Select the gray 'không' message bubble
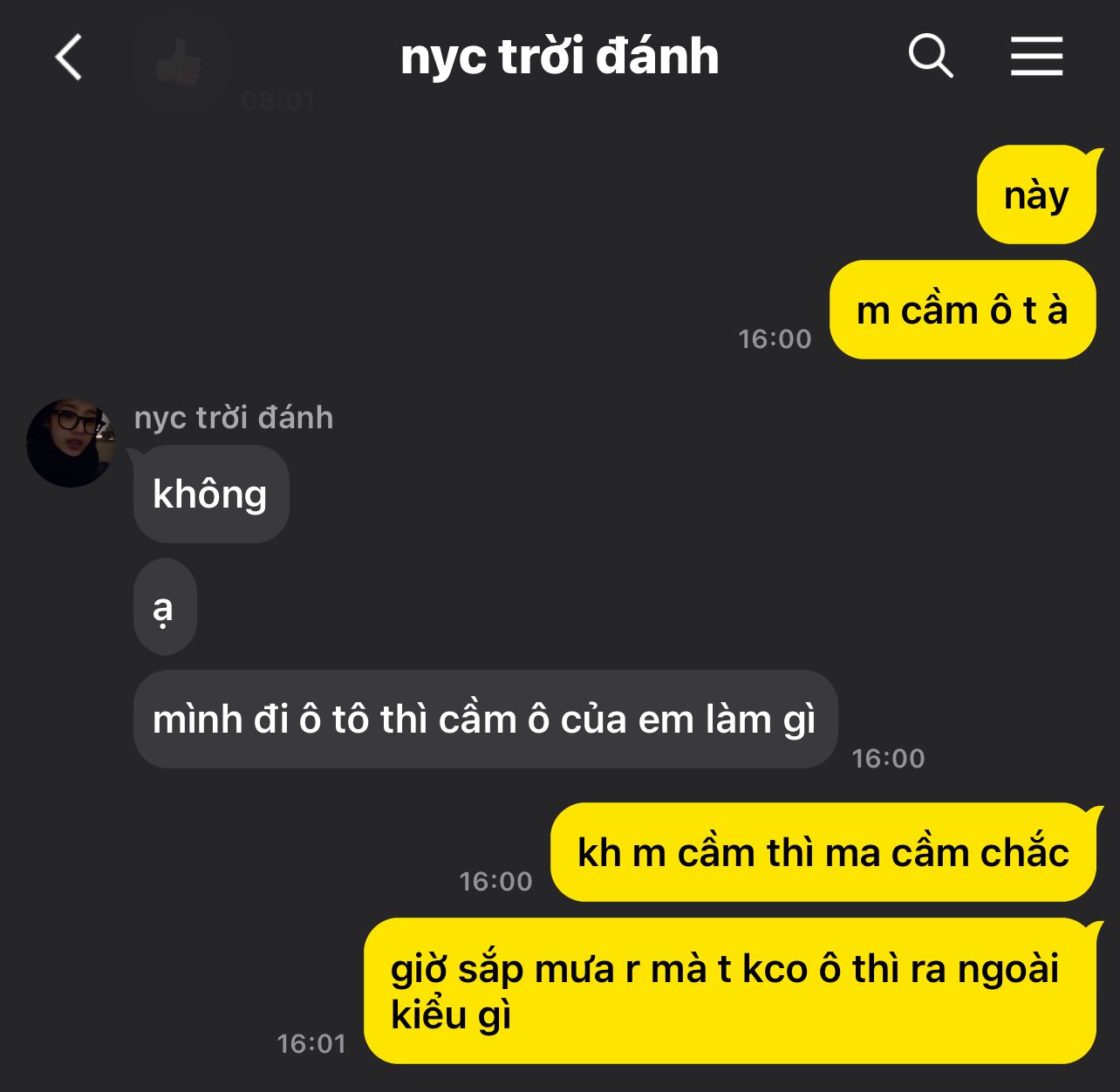The height and width of the screenshot is (1092, 1120). point(211,494)
